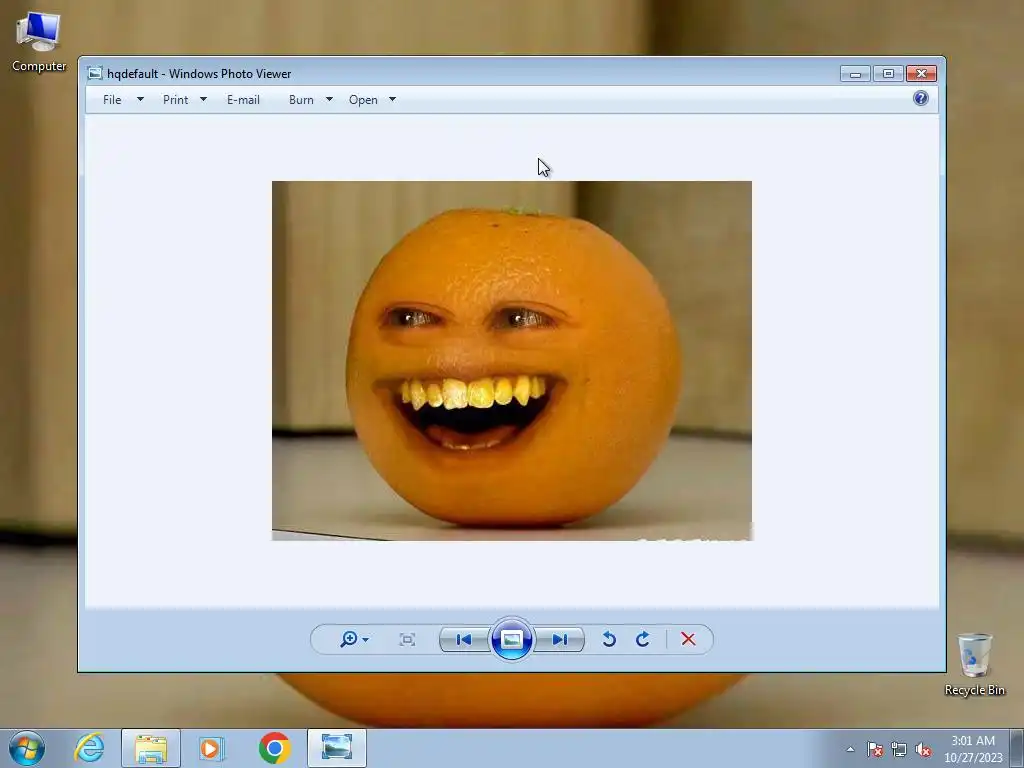This screenshot has width=1024, height=768.
Task: Click the E-mail button
Action: tap(243, 100)
